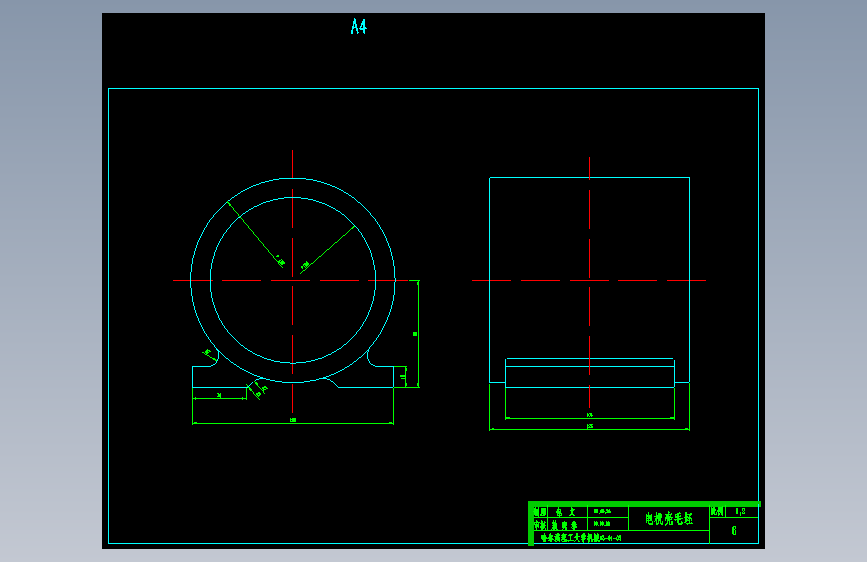867x562 pixels.
Task: Click the 制图 label in the title block
Action: [x=540, y=512]
